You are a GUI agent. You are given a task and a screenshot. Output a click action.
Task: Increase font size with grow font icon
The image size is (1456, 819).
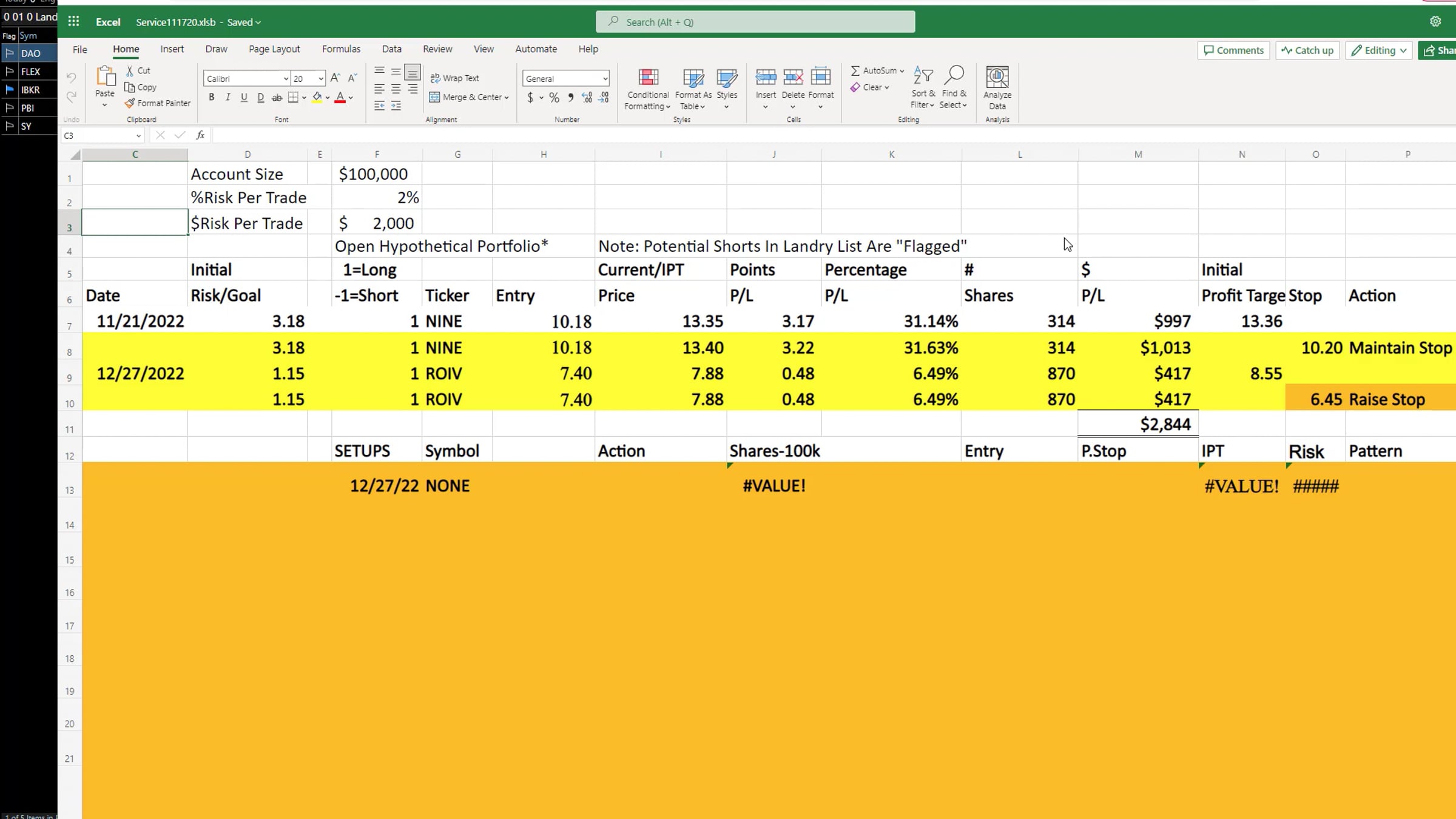point(335,78)
